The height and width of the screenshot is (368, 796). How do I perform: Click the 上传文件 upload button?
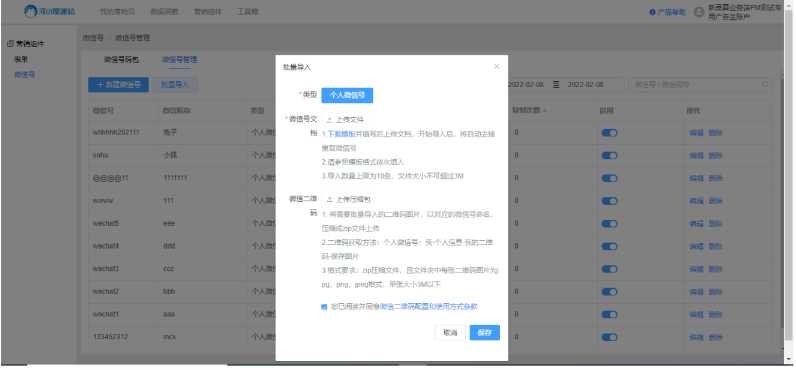pyautogui.click(x=347, y=120)
